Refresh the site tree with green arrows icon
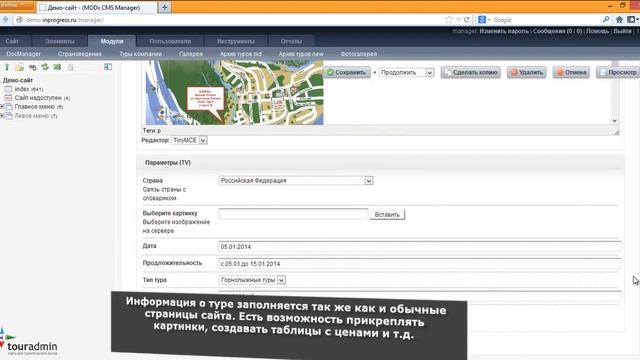Viewport: 640px width, 360px height. pyautogui.click(x=45, y=67)
